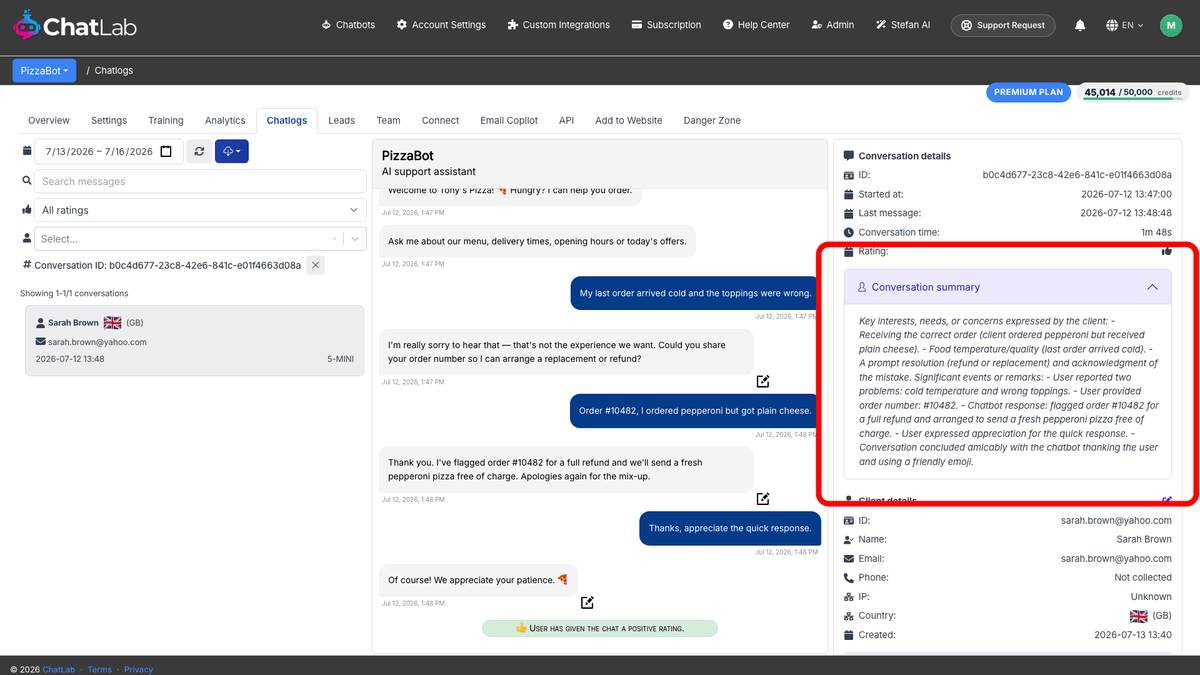1200x675 pixels.
Task: Expand the PizzaBot chatbot selector
Action: [44, 70]
